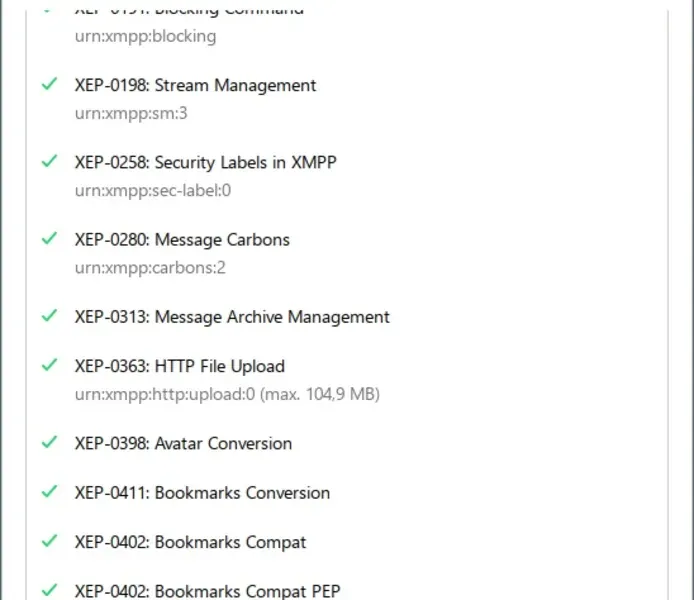The height and width of the screenshot is (600, 694).
Task: Select the XEP-0402: Bookmarks Compat PEP entry
Action: coord(207,592)
